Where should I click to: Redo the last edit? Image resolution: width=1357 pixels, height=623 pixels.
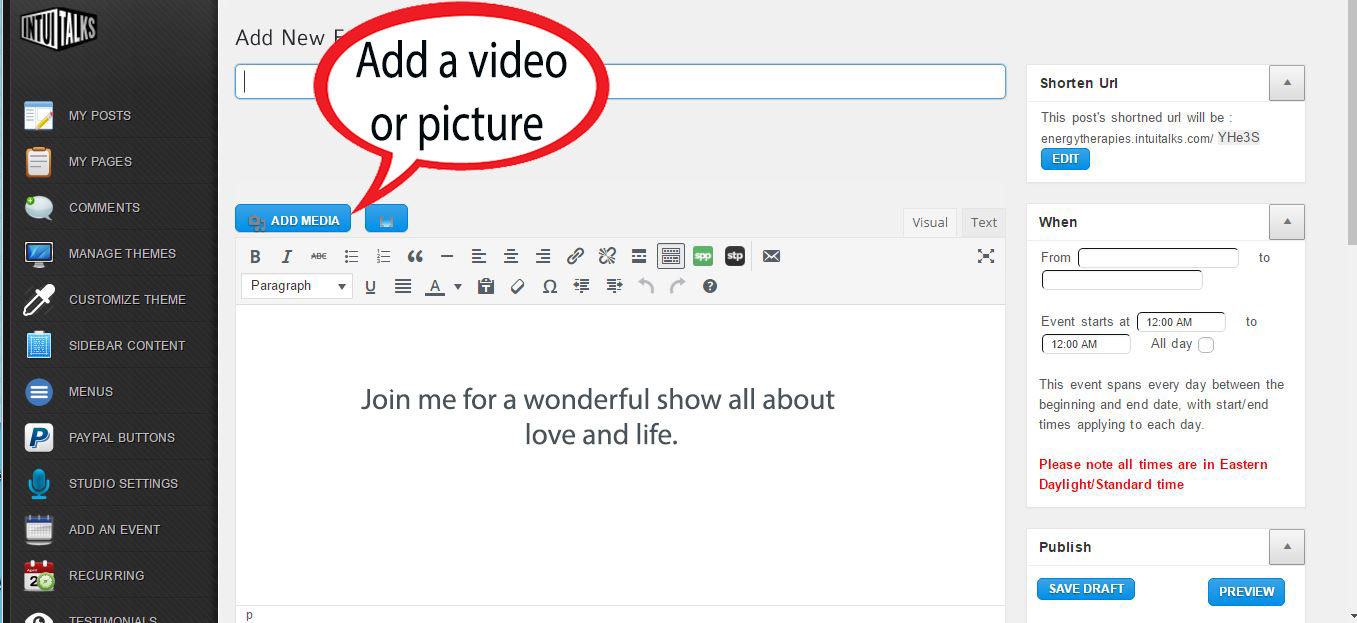(678, 286)
